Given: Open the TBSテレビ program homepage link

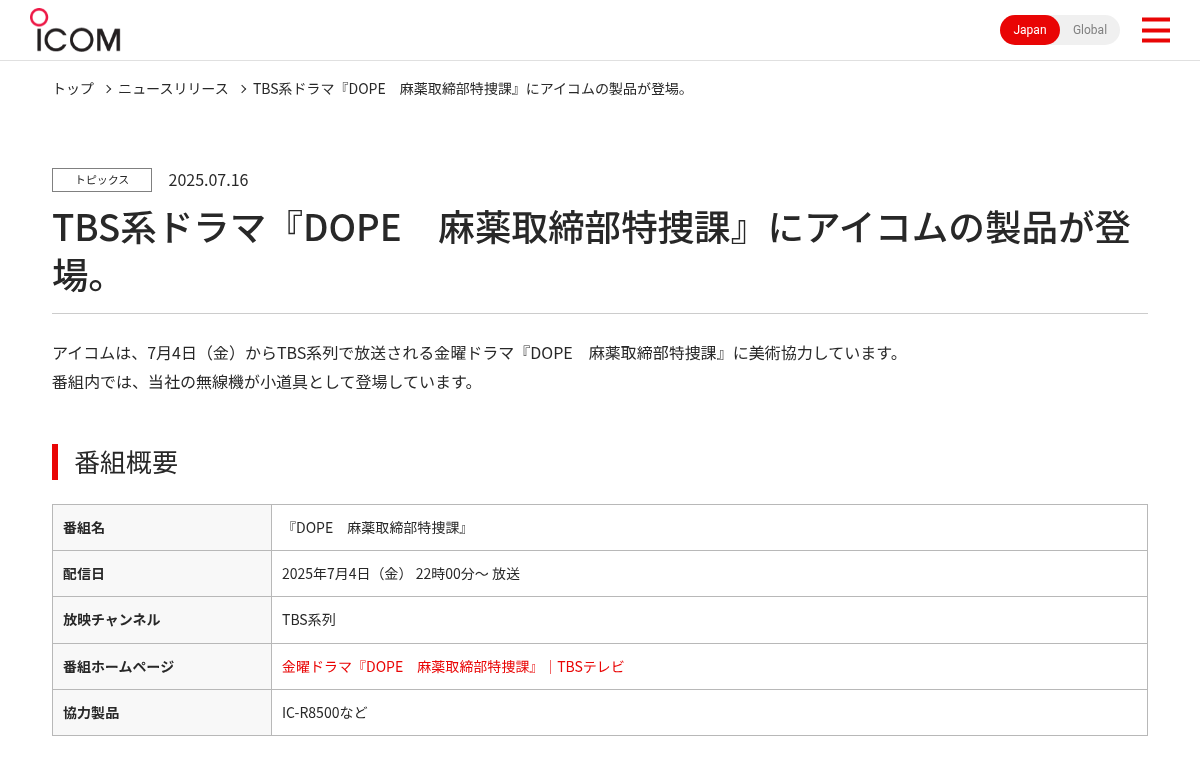Looking at the screenshot, I should coord(453,666).
